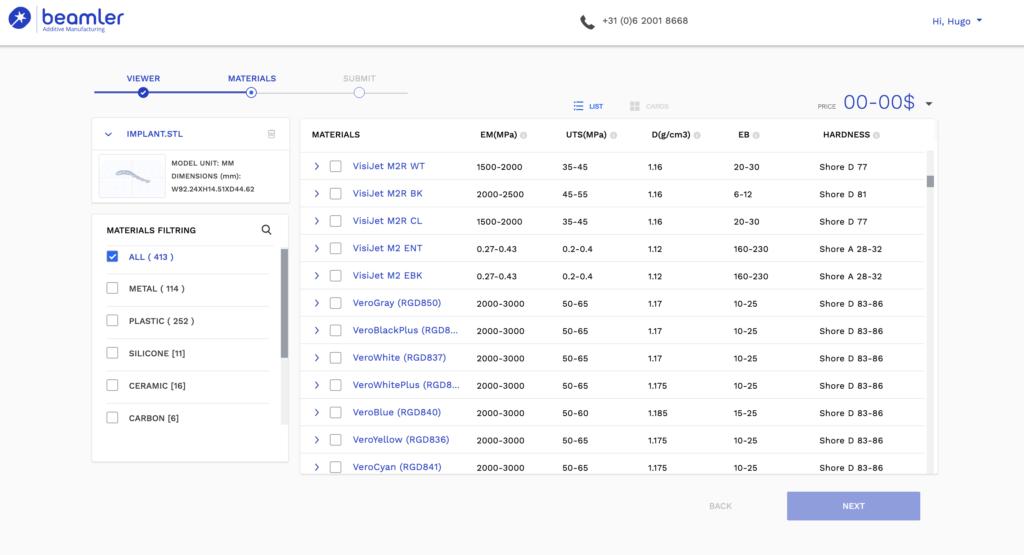This screenshot has height=555, width=1024.
Task: Select checkbox for VisiJet M2R WT
Action: coord(336,166)
